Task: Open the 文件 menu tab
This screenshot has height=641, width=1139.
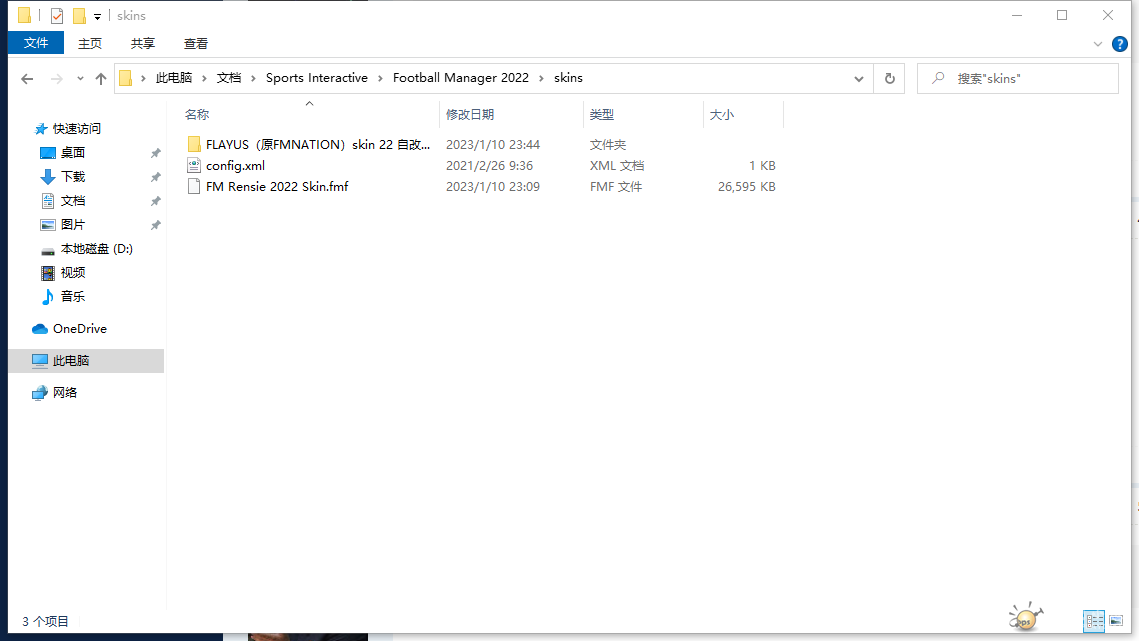Action: pyautogui.click(x=36, y=43)
